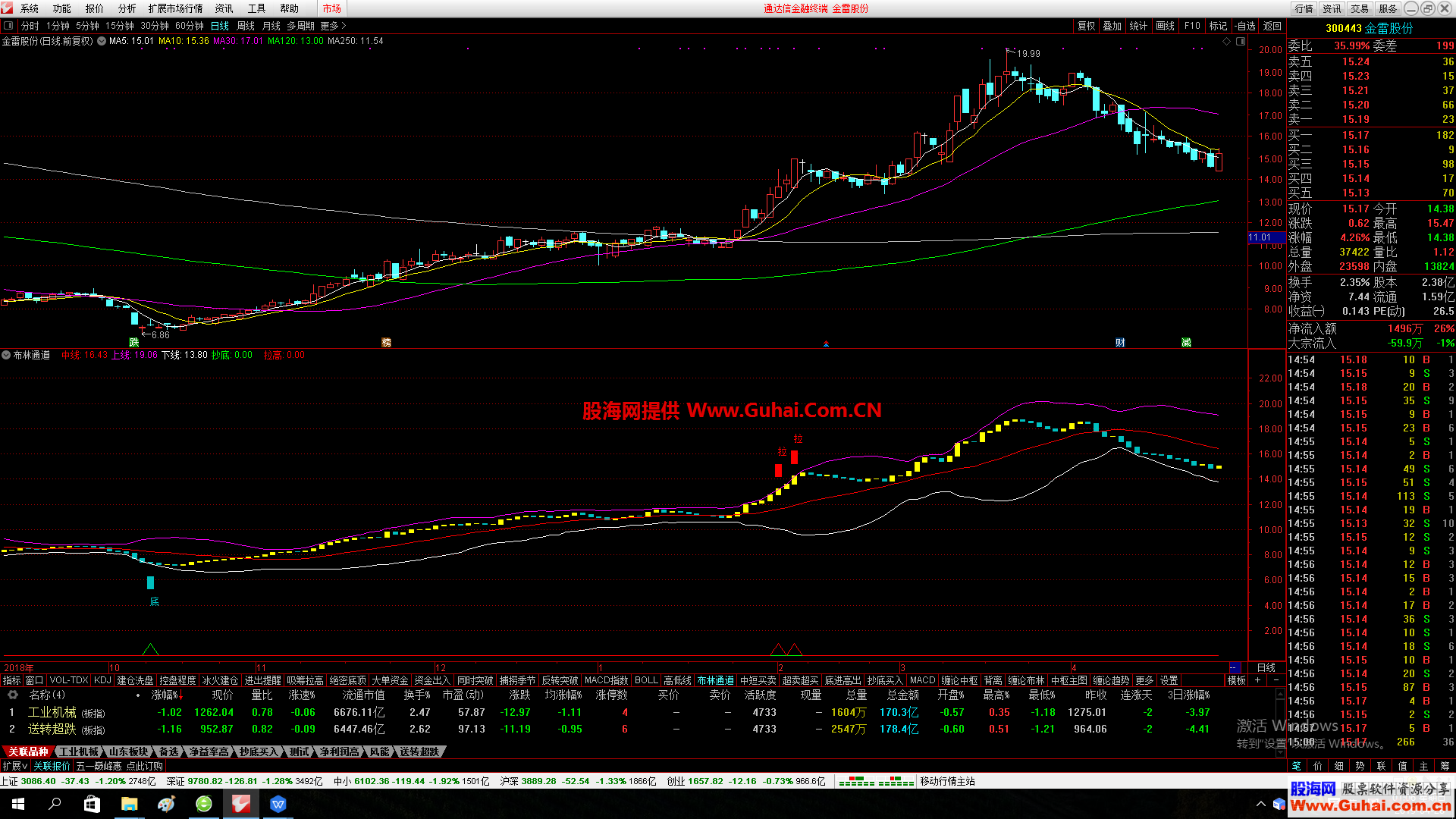Open the 工具 menu
This screenshot has height=819, width=1456.
256,8
